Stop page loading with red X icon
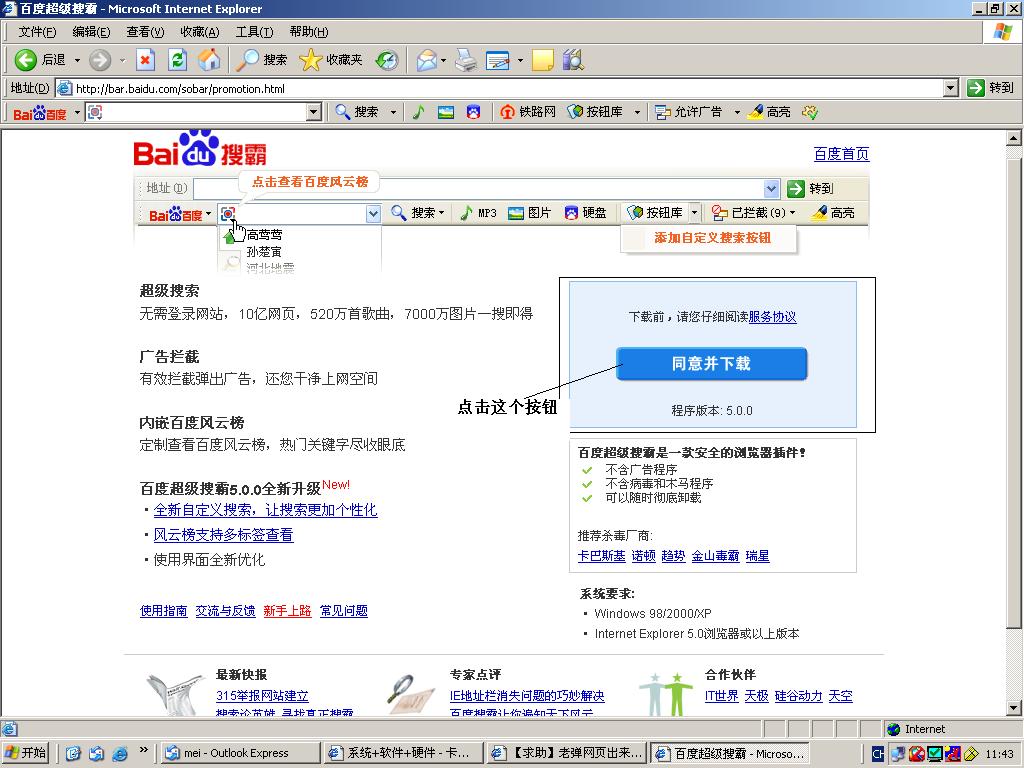This screenshot has width=1024, height=768. point(145,60)
